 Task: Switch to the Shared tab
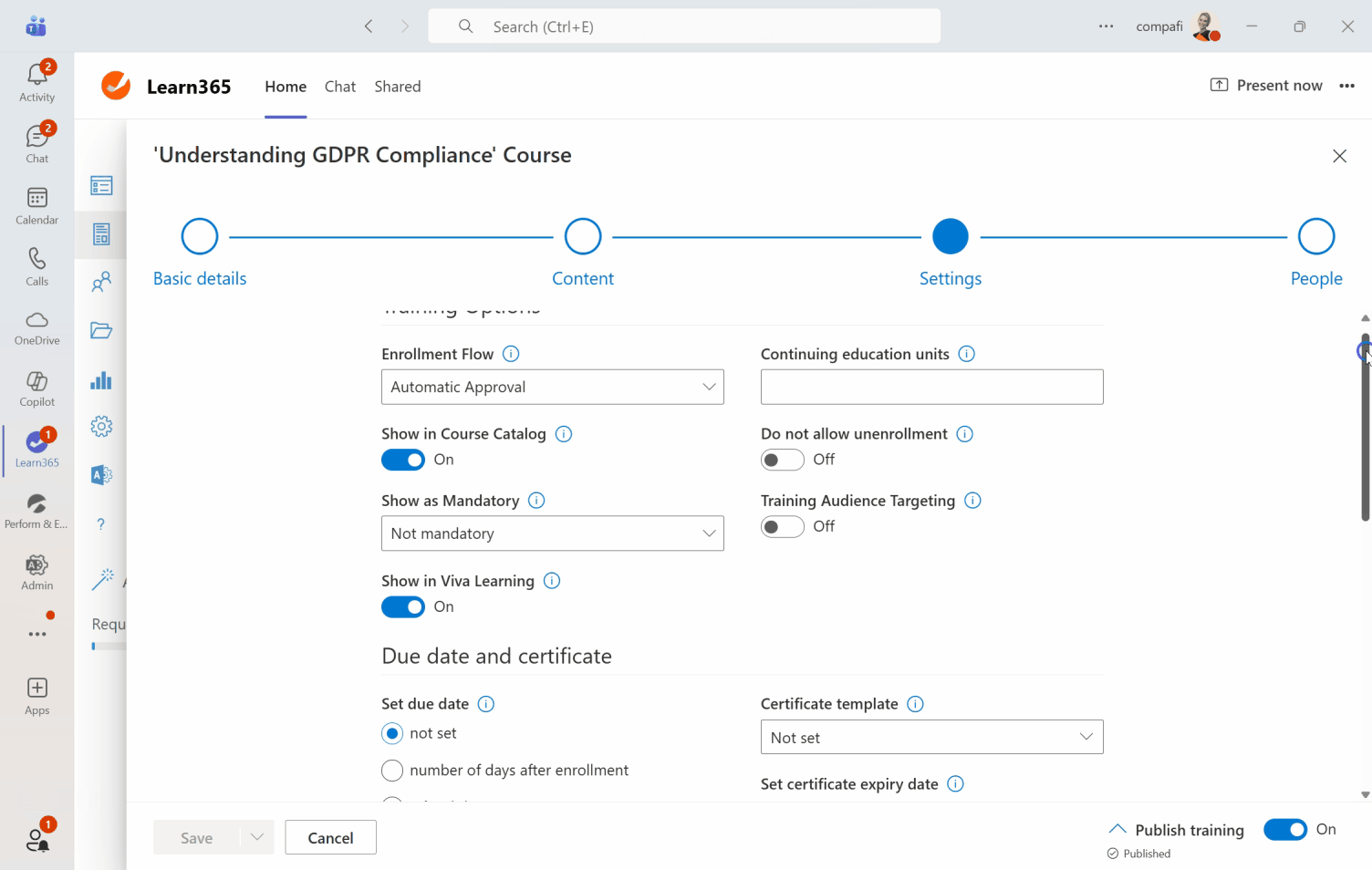(x=397, y=87)
